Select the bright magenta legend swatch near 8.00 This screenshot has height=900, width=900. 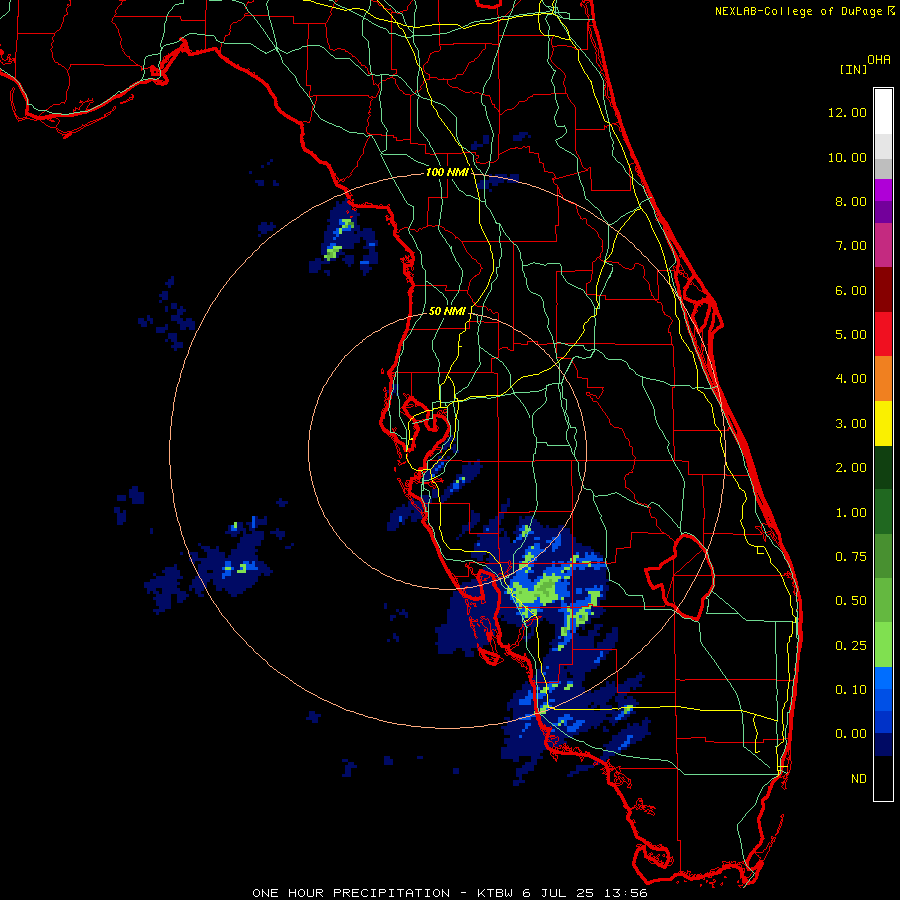click(x=883, y=190)
